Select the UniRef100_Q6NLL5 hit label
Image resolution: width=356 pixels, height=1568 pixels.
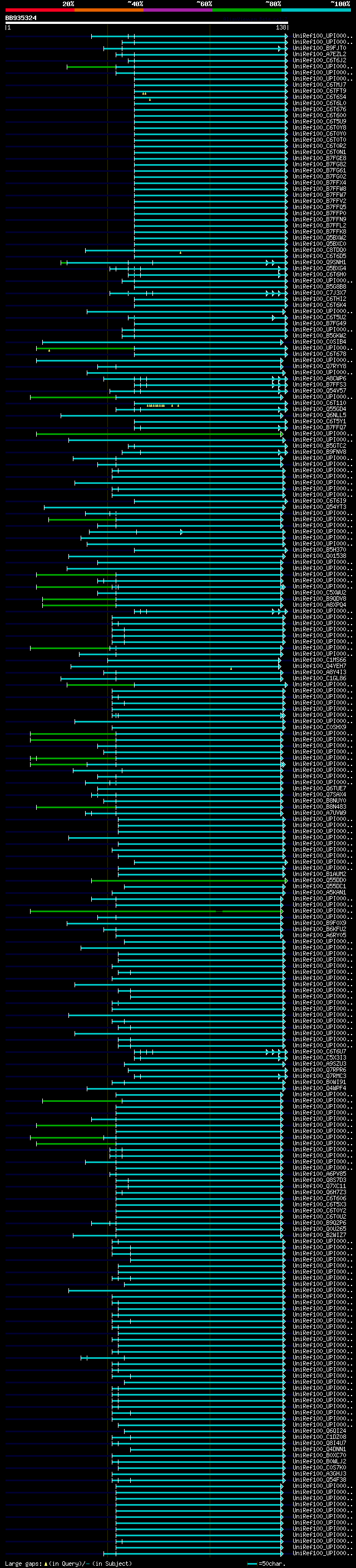pos(319,415)
